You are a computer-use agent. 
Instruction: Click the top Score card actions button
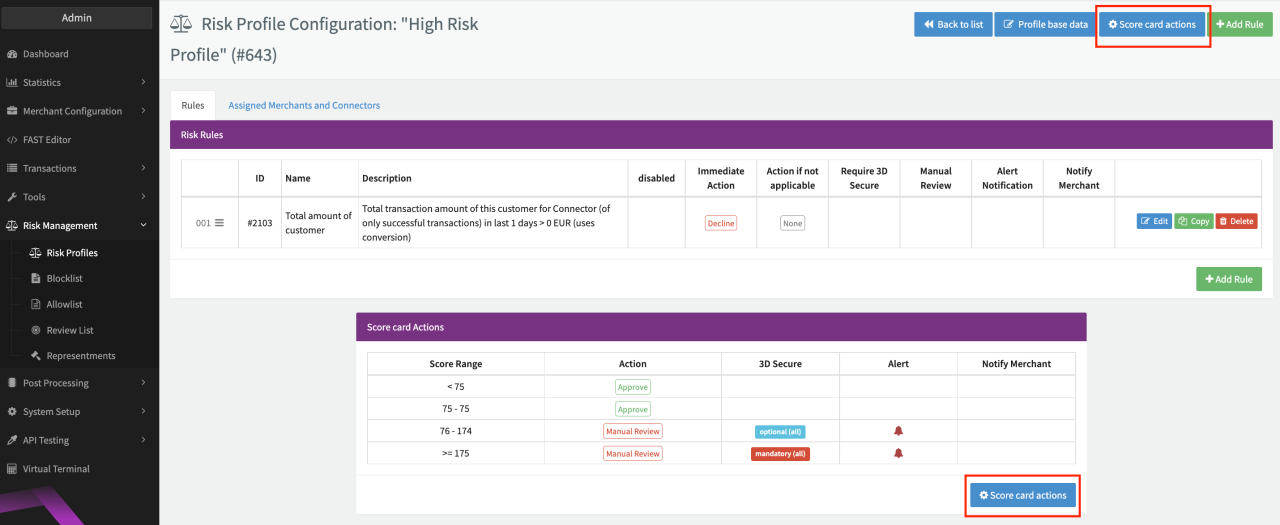[x=1152, y=25]
